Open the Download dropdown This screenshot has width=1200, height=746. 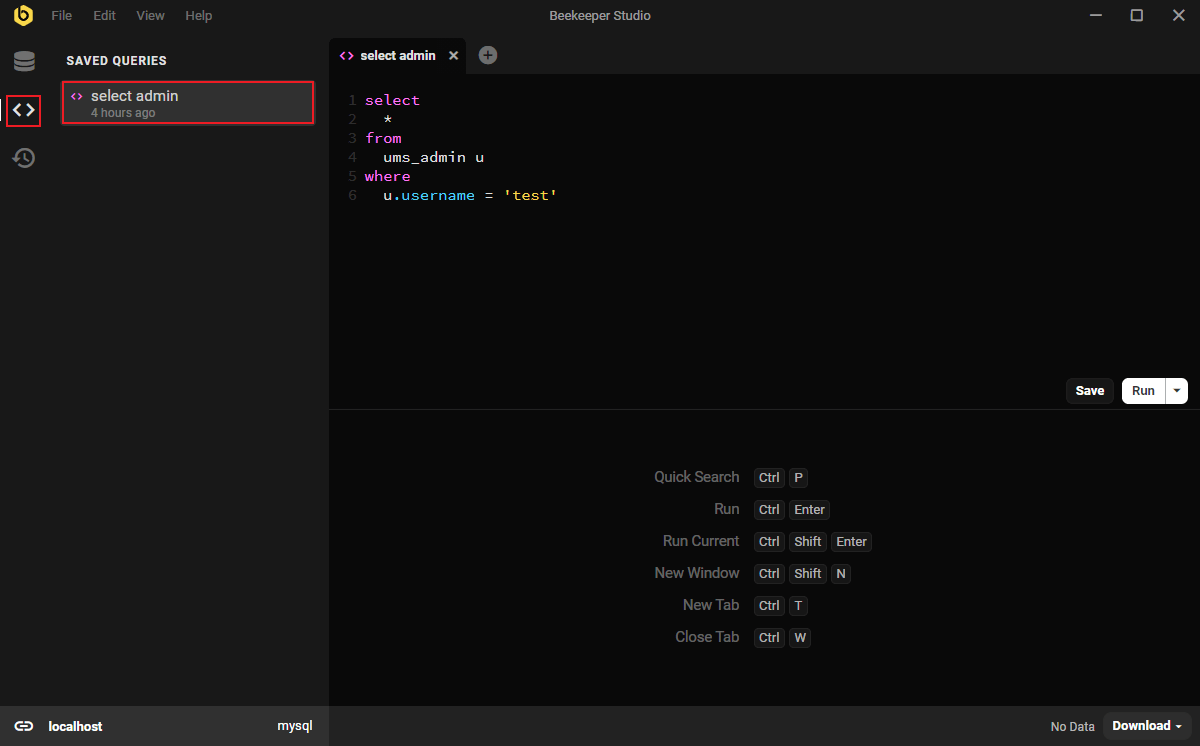click(x=1147, y=726)
